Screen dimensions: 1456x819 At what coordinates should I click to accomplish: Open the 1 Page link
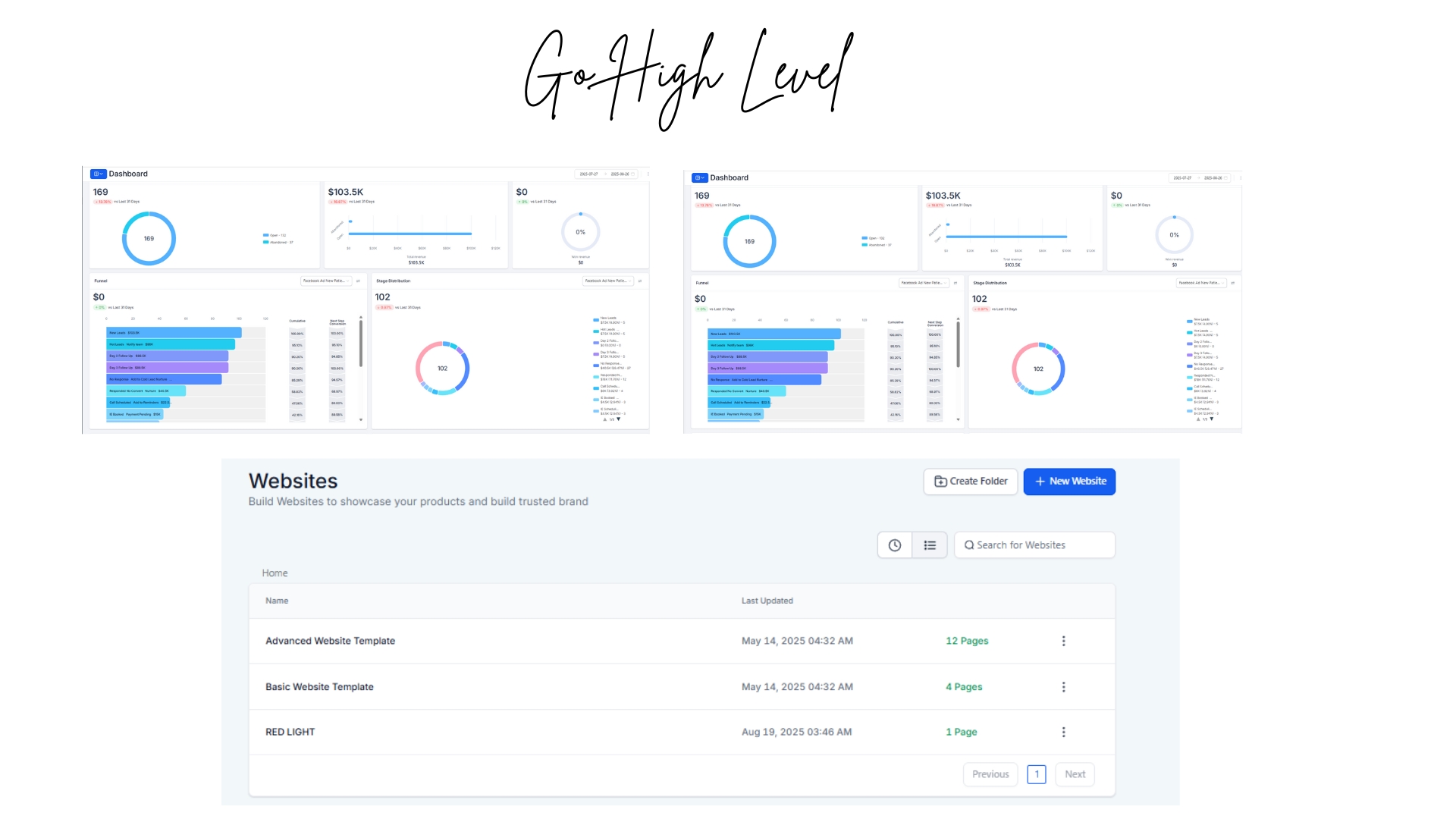961,732
